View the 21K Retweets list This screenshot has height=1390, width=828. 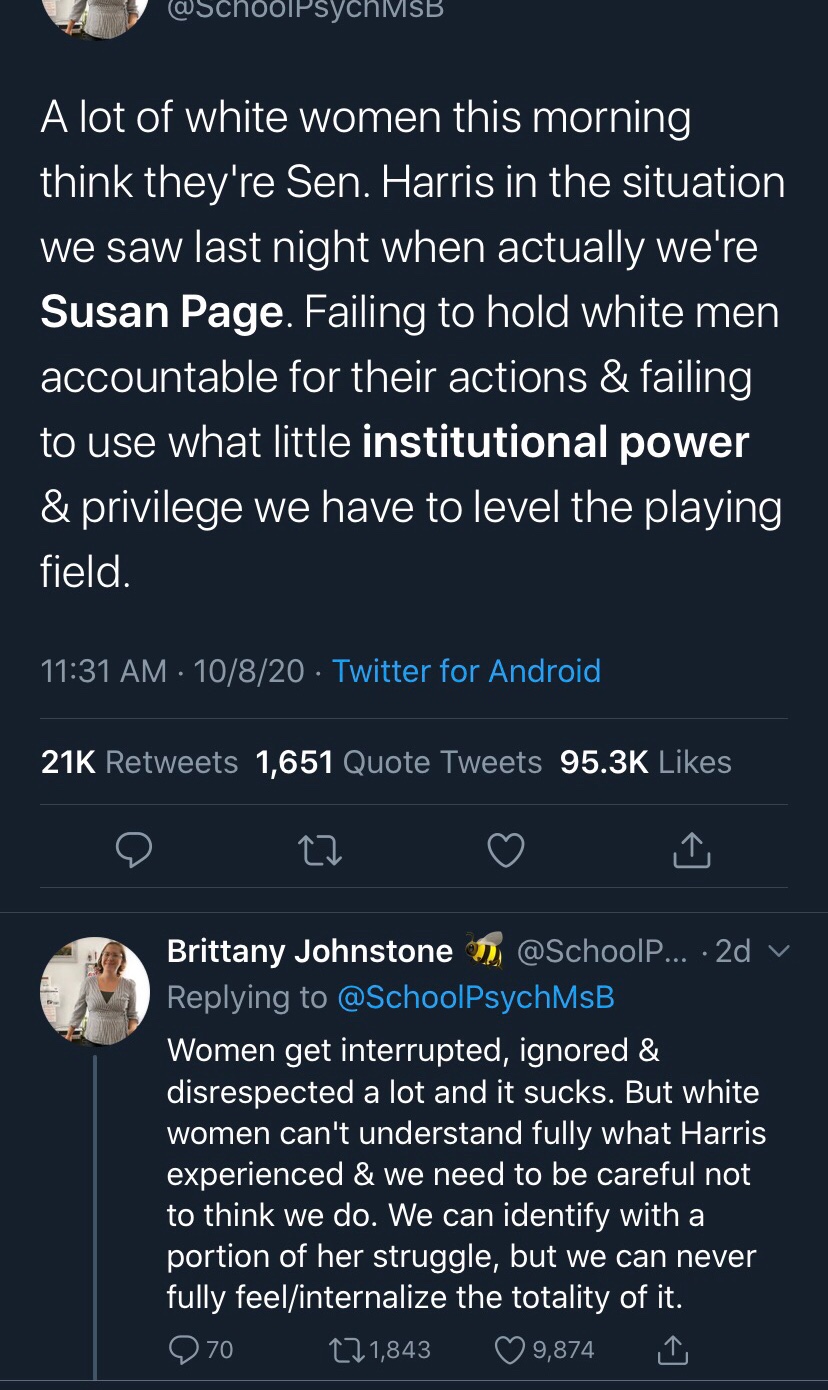[140, 762]
